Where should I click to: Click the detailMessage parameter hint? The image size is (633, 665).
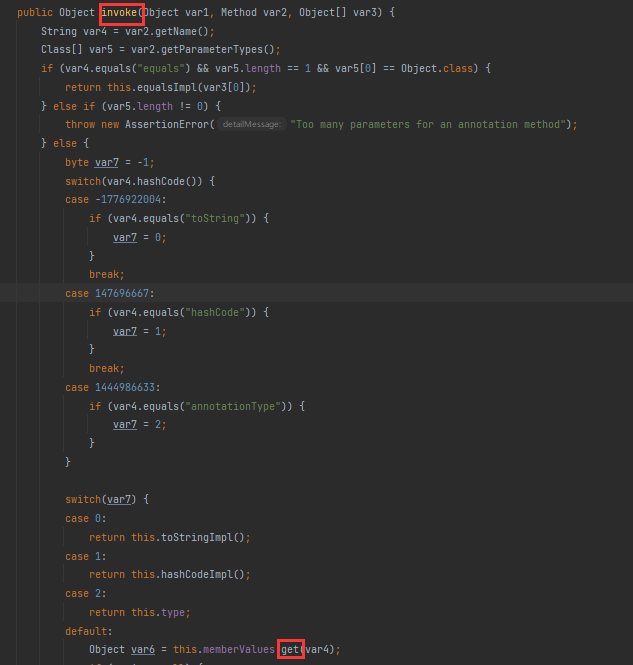point(251,124)
